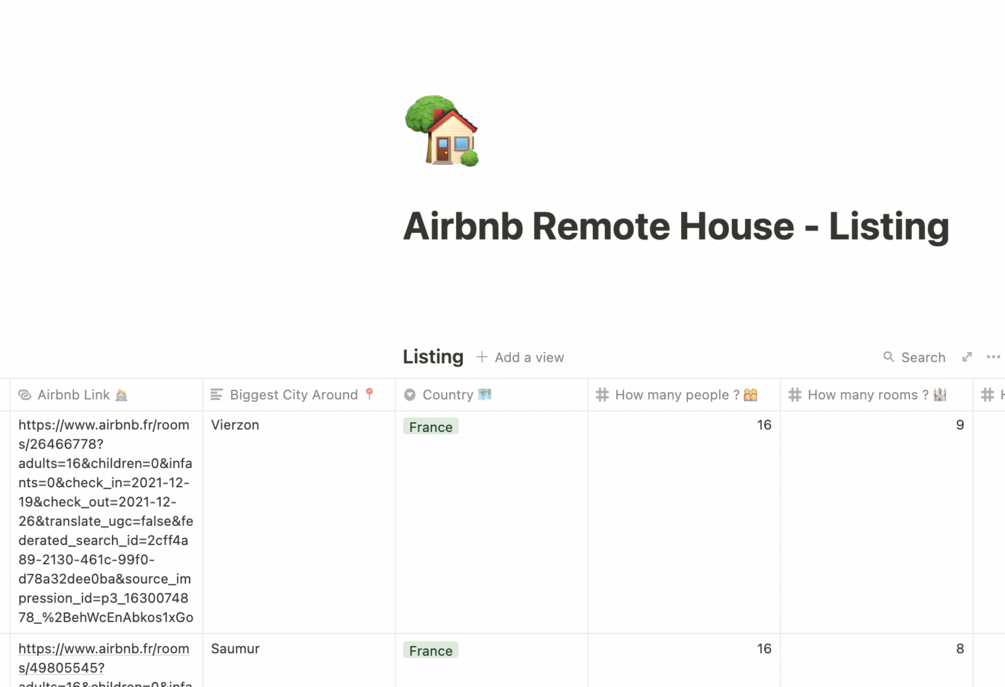The height and width of the screenshot is (687, 1005).
Task: Open the France tag in Saumur's Country cell
Action: pyautogui.click(x=430, y=650)
